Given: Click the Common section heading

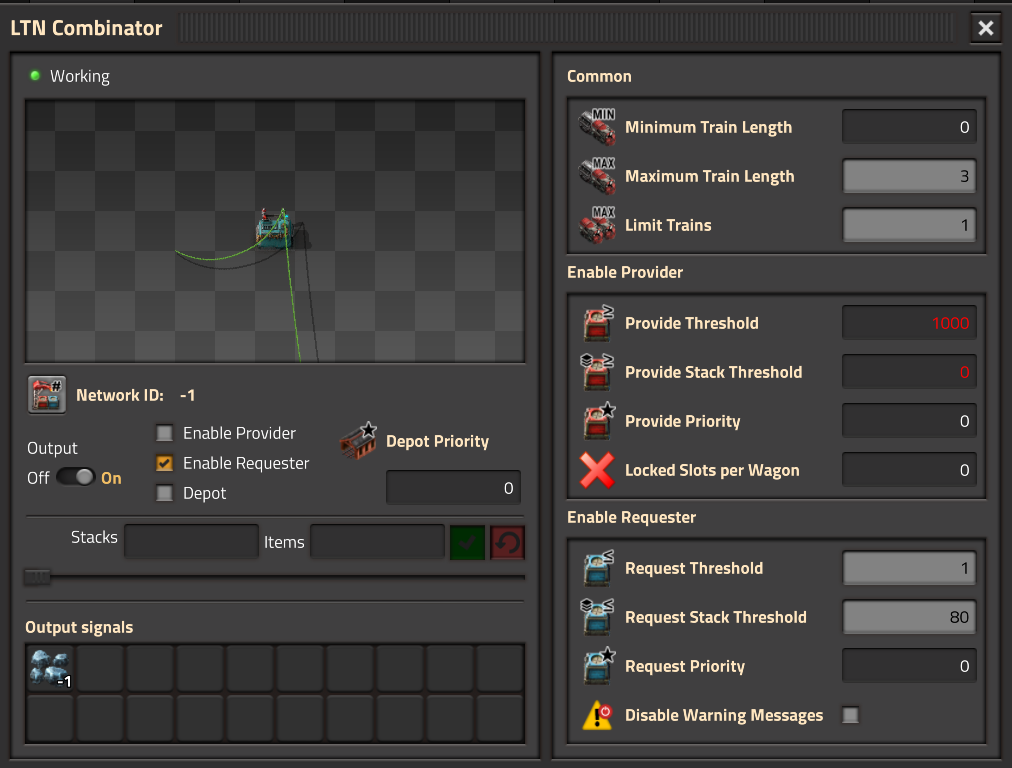Looking at the screenshot, I should (x=599, y=76).
